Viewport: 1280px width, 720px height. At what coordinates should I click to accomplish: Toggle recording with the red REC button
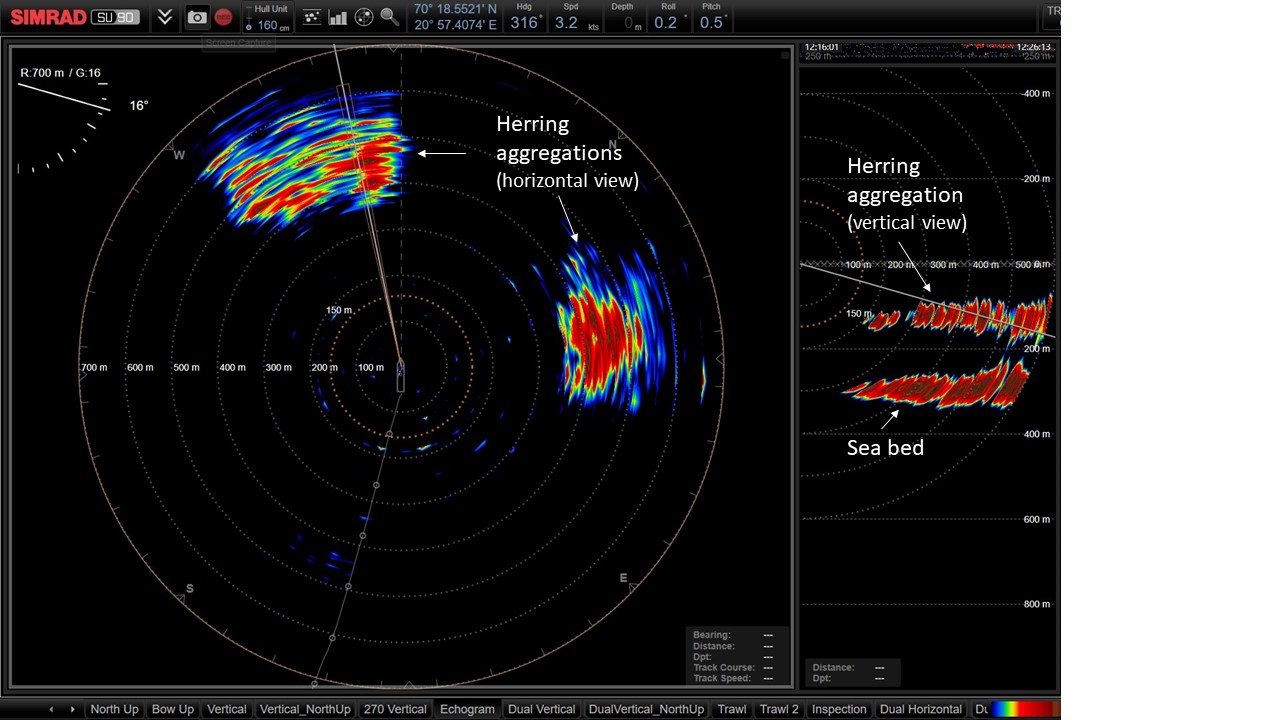pyautogui.click(x=222, y=17)
